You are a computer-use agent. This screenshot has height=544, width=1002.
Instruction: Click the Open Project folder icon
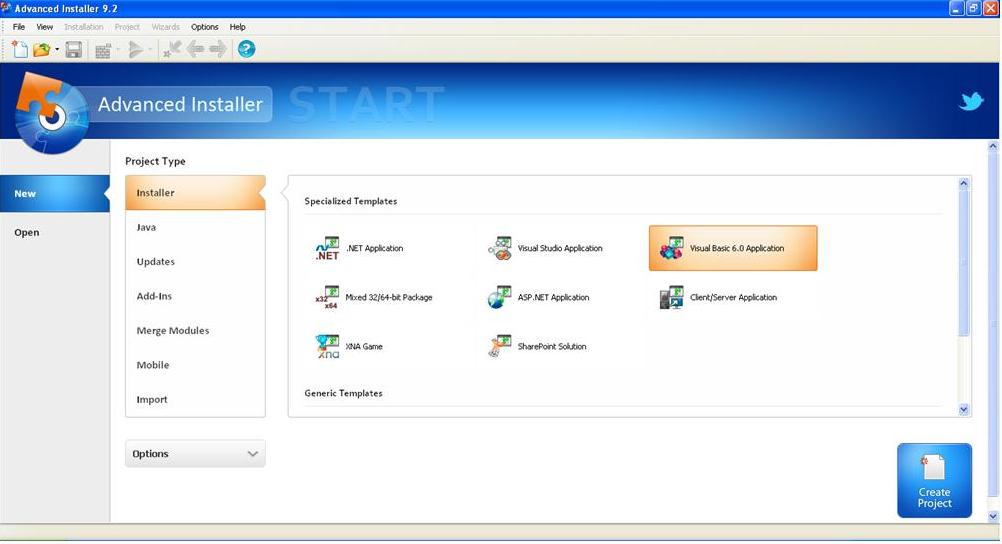pyautogui.click(x=42, y=49)
